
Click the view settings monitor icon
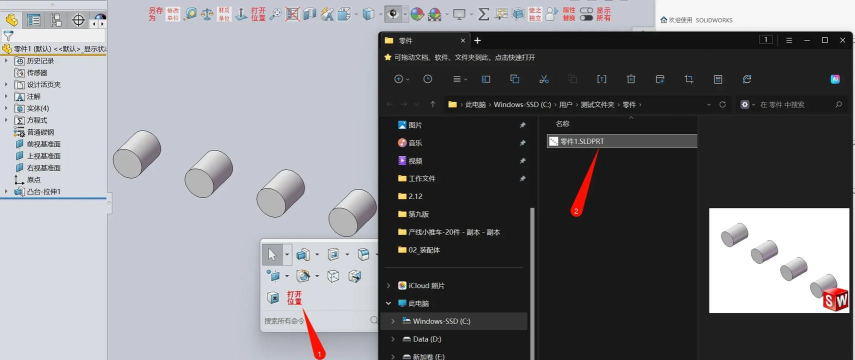pos(459,14)
